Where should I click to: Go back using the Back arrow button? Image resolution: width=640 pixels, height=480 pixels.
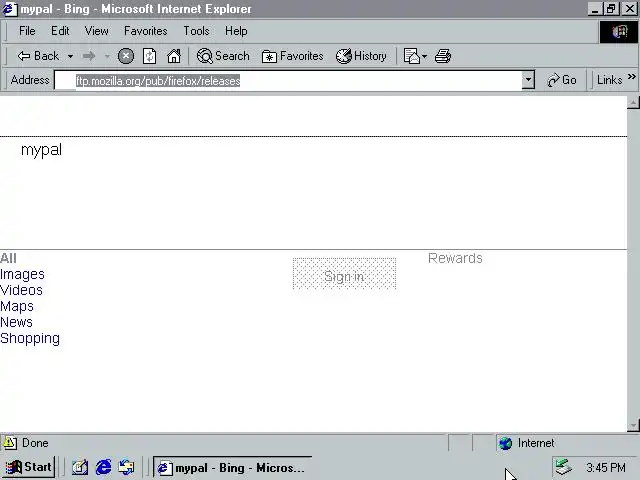pos(38,56)
